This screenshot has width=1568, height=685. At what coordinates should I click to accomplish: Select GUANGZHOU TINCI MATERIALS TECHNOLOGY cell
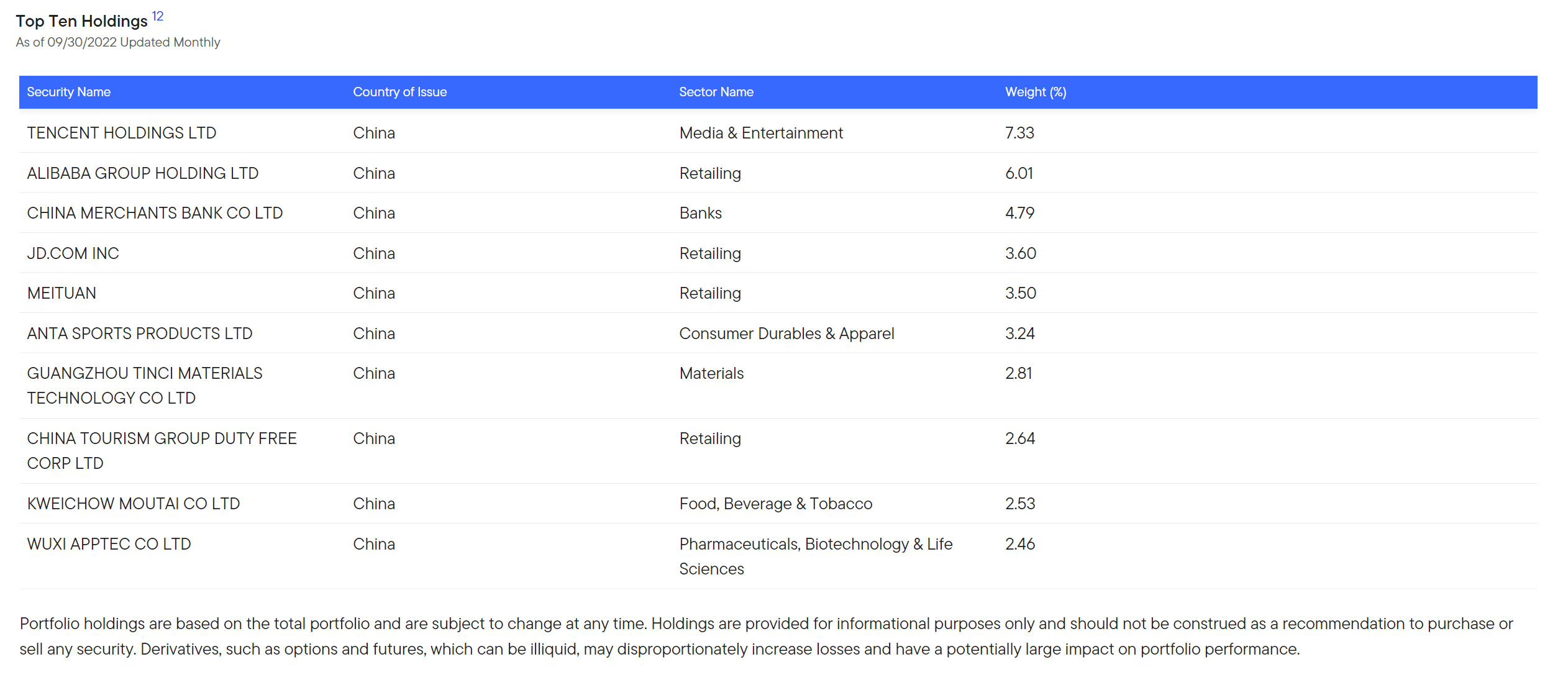point(145,386)
